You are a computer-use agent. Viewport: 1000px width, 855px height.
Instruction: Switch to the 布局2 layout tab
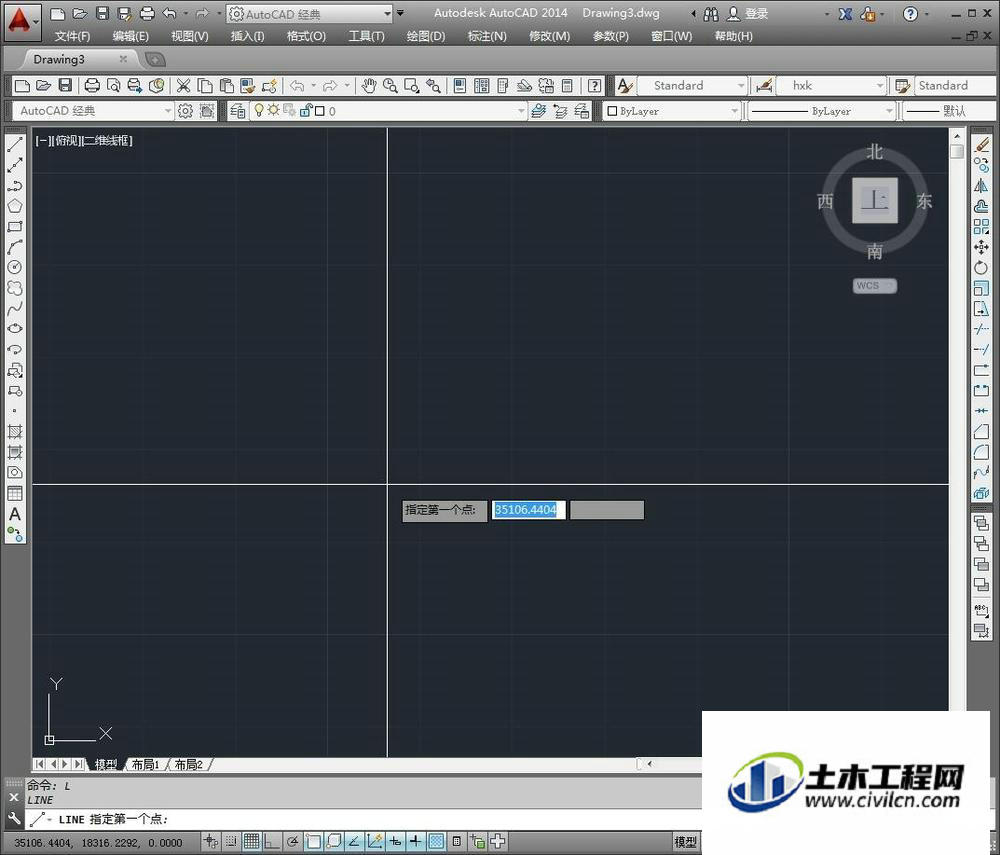click(x=188, y=764)
